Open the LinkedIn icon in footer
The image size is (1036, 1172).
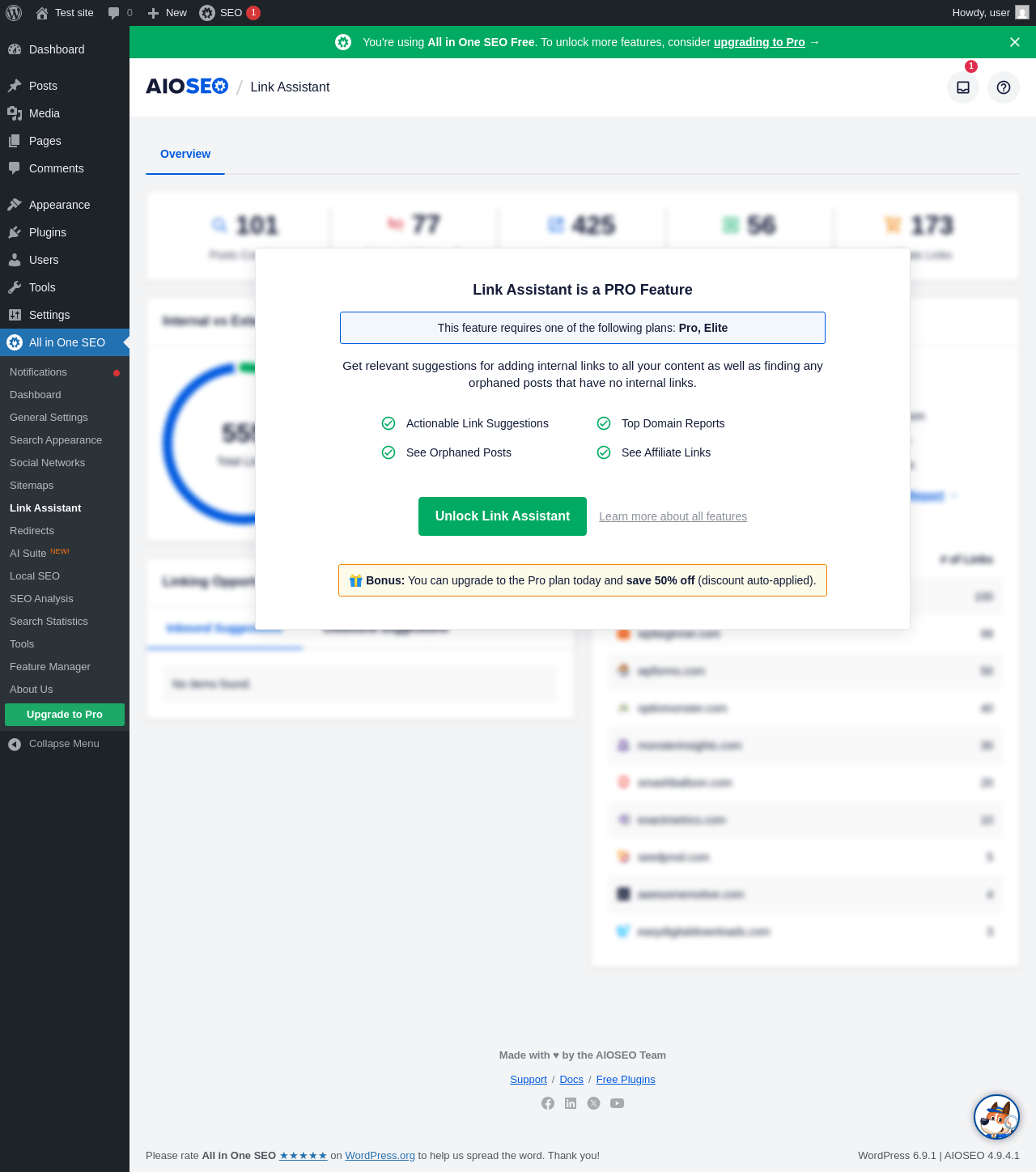coord(571,1103)
